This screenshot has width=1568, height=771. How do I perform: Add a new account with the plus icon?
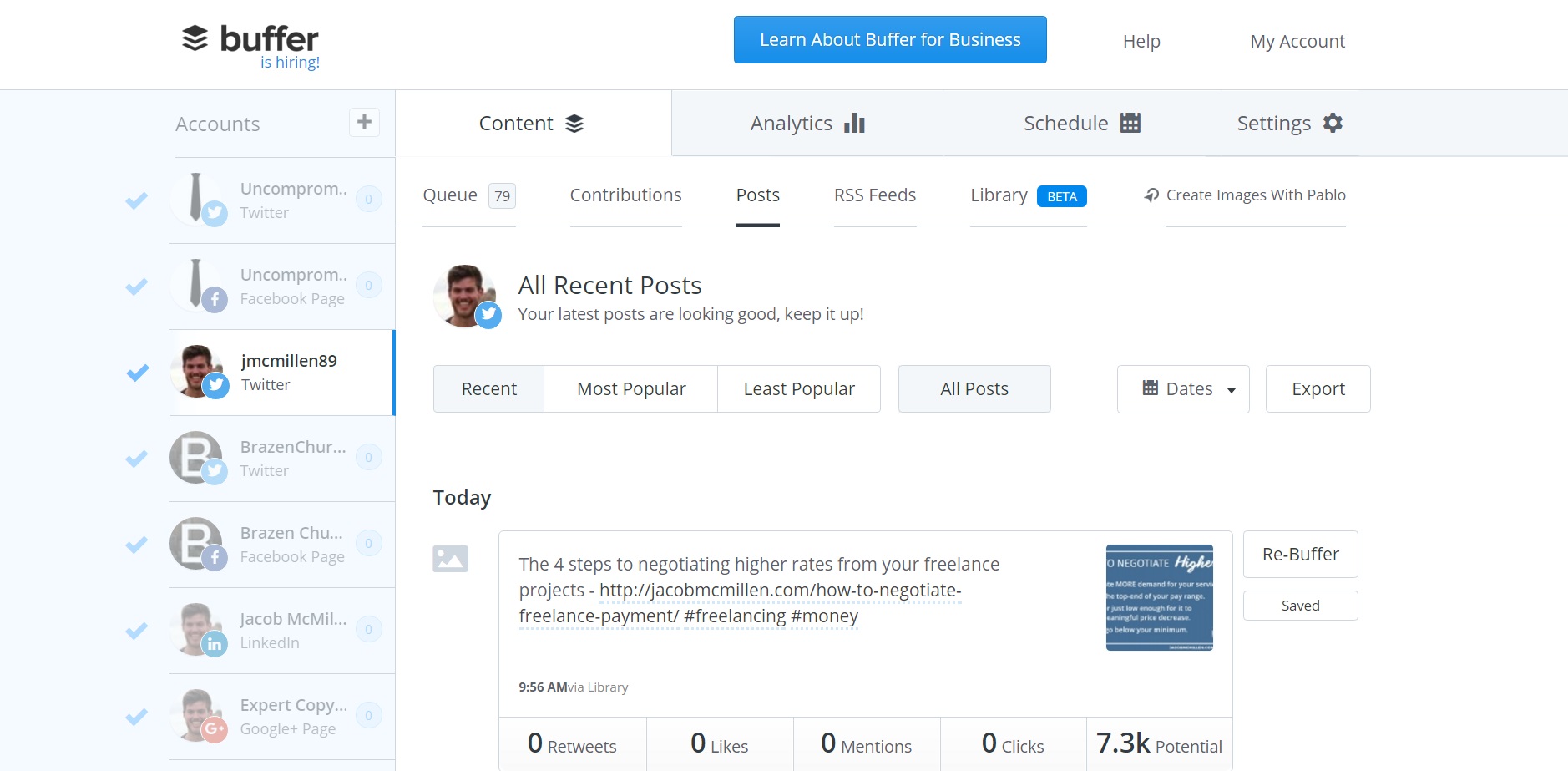(363, 122)
